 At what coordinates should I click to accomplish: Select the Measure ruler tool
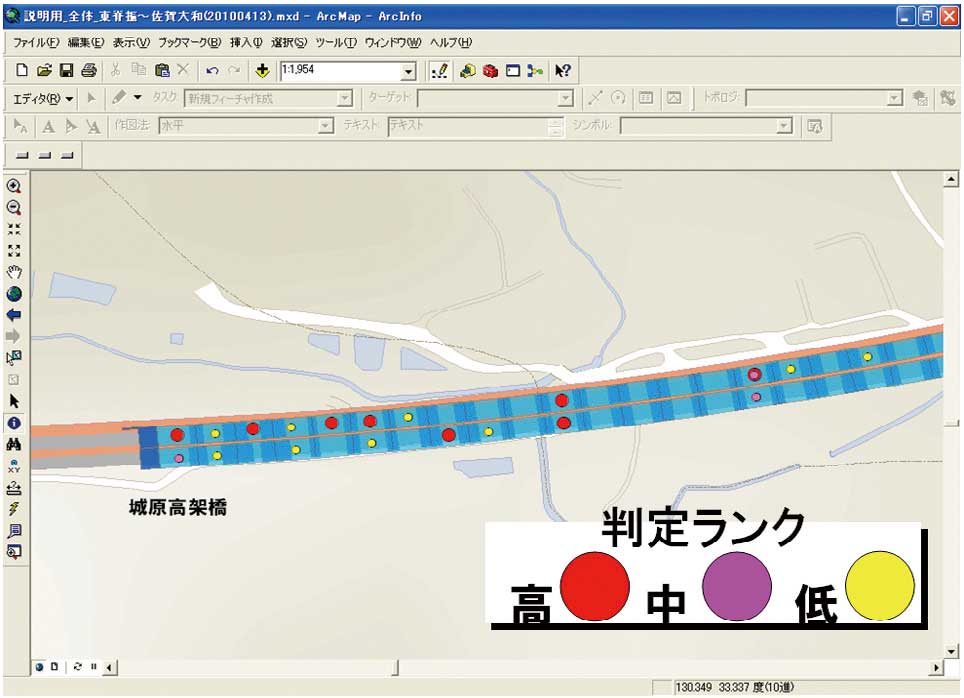tap(14, 488)
